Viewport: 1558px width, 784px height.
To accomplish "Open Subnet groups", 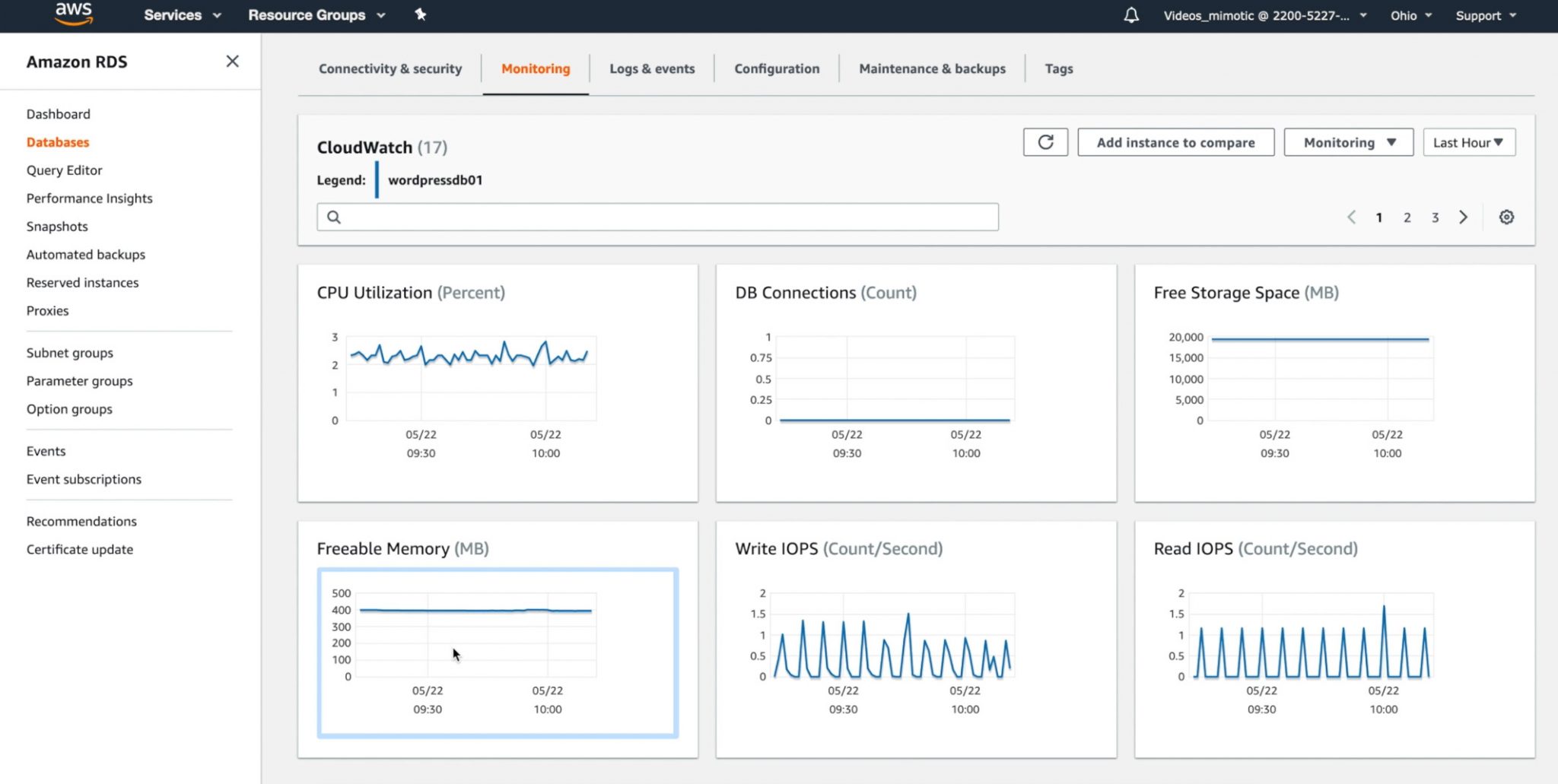I will tap(70, 353).
